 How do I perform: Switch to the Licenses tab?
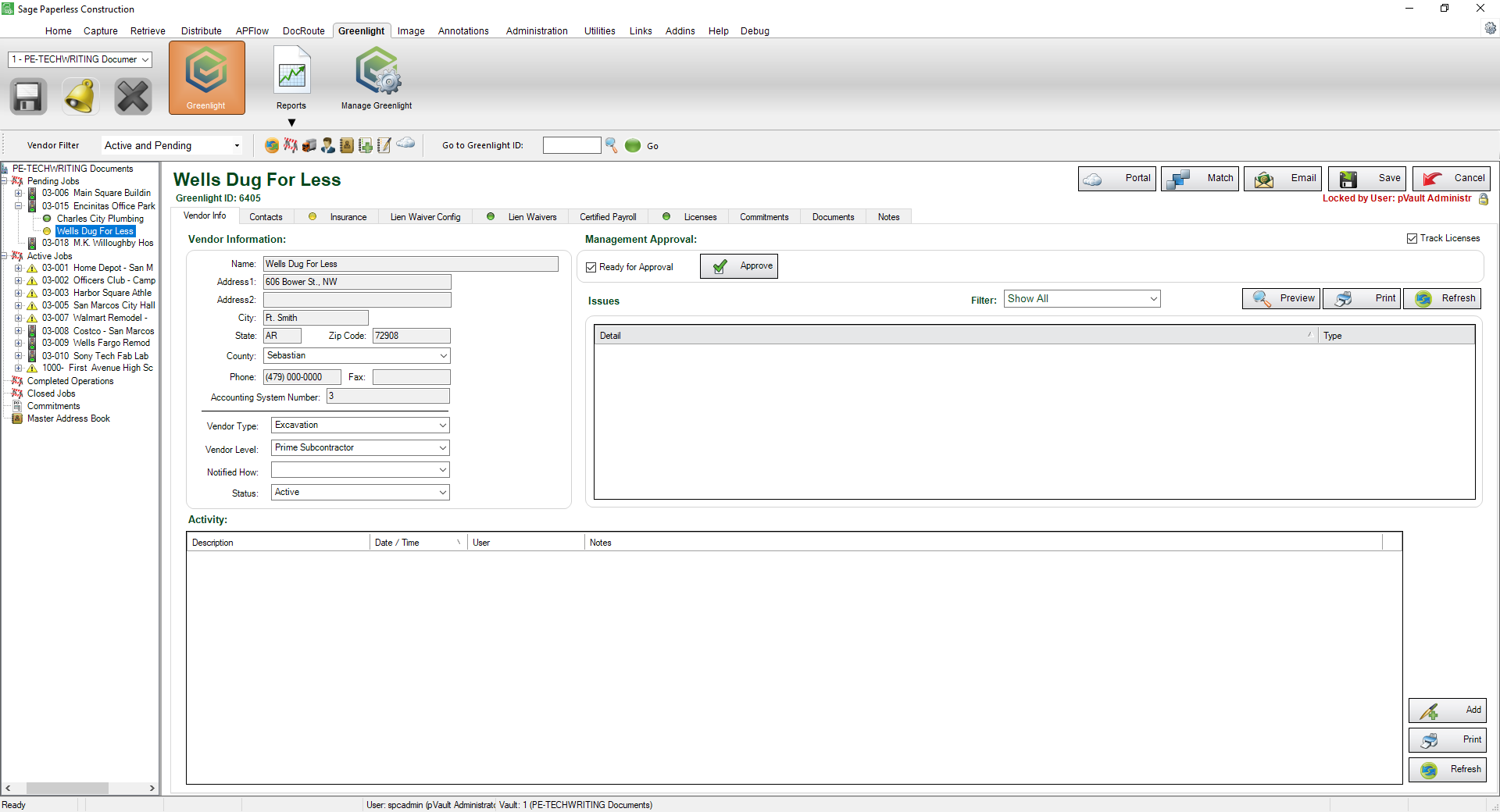[690, 217]
